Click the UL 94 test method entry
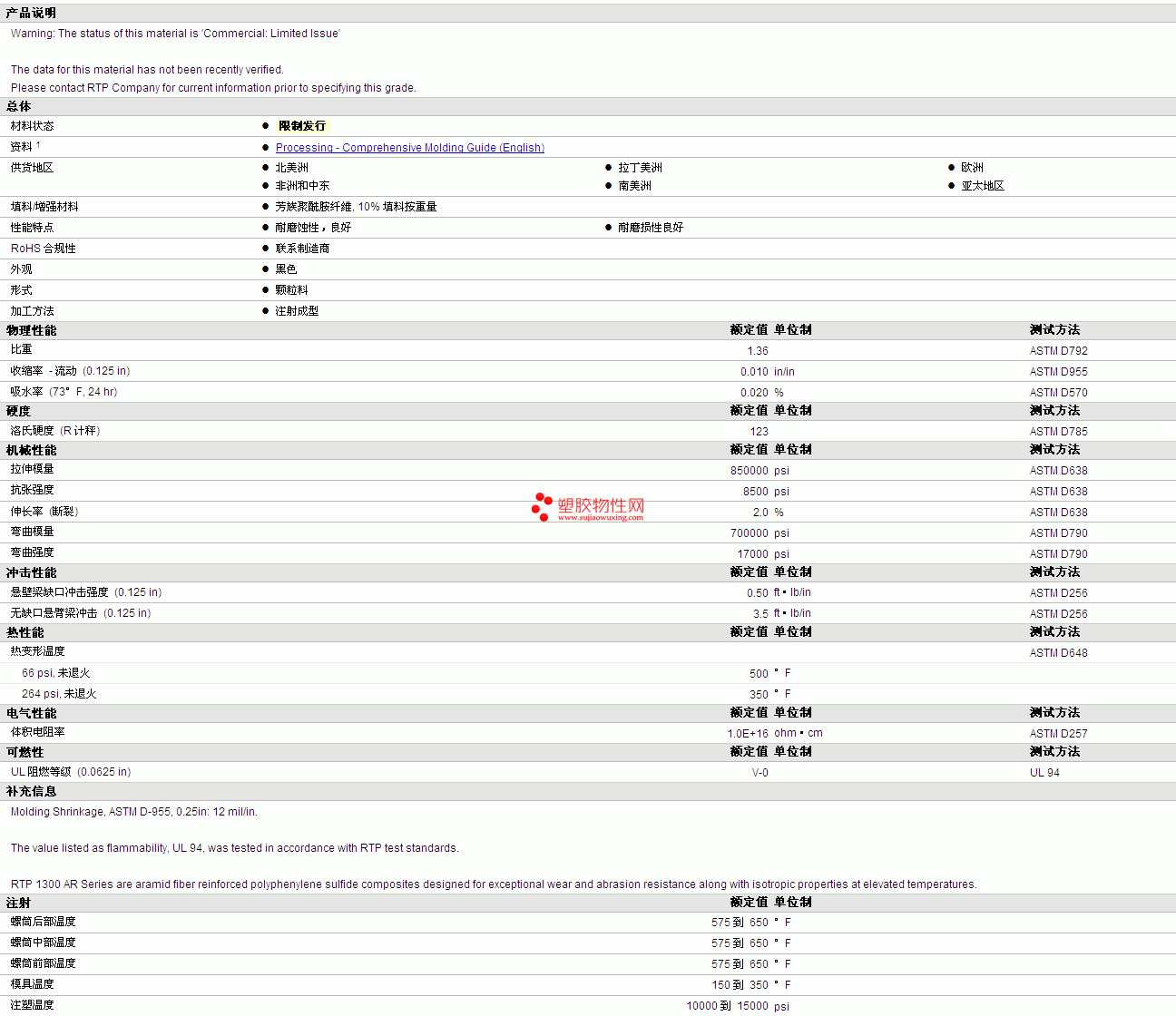The image size is (1176, 1016). 1044,773
